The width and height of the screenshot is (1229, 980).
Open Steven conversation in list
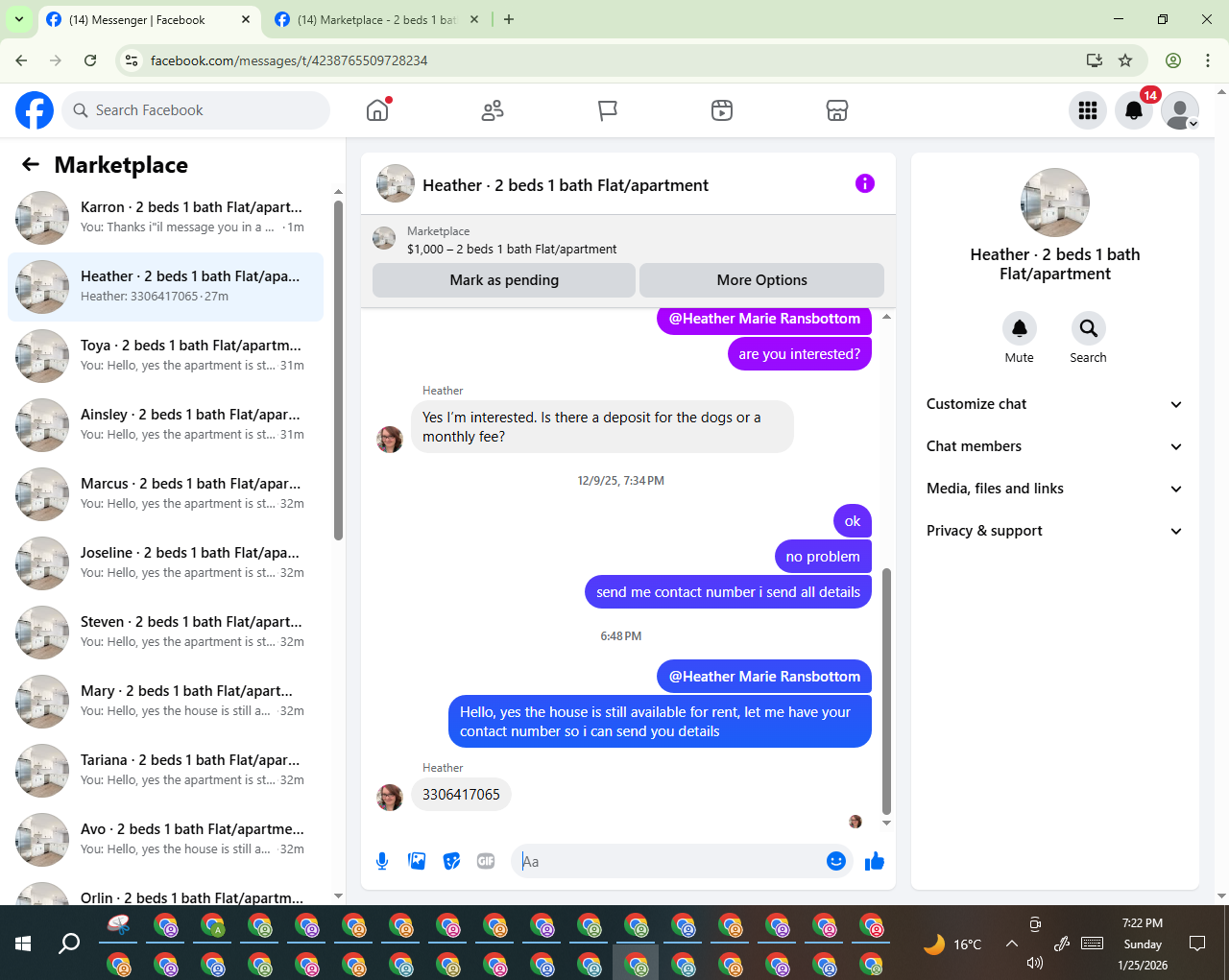click(x=165, y=633)
